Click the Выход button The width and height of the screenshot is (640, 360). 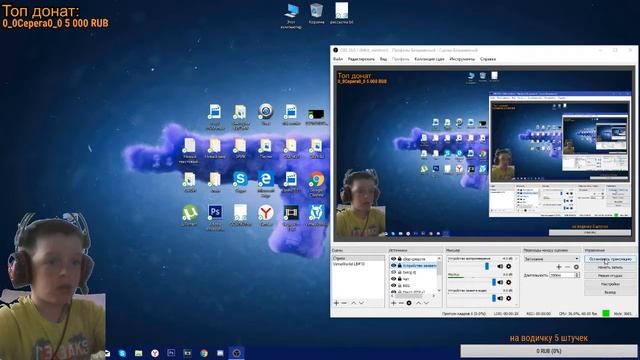click(x=610, y=292)
